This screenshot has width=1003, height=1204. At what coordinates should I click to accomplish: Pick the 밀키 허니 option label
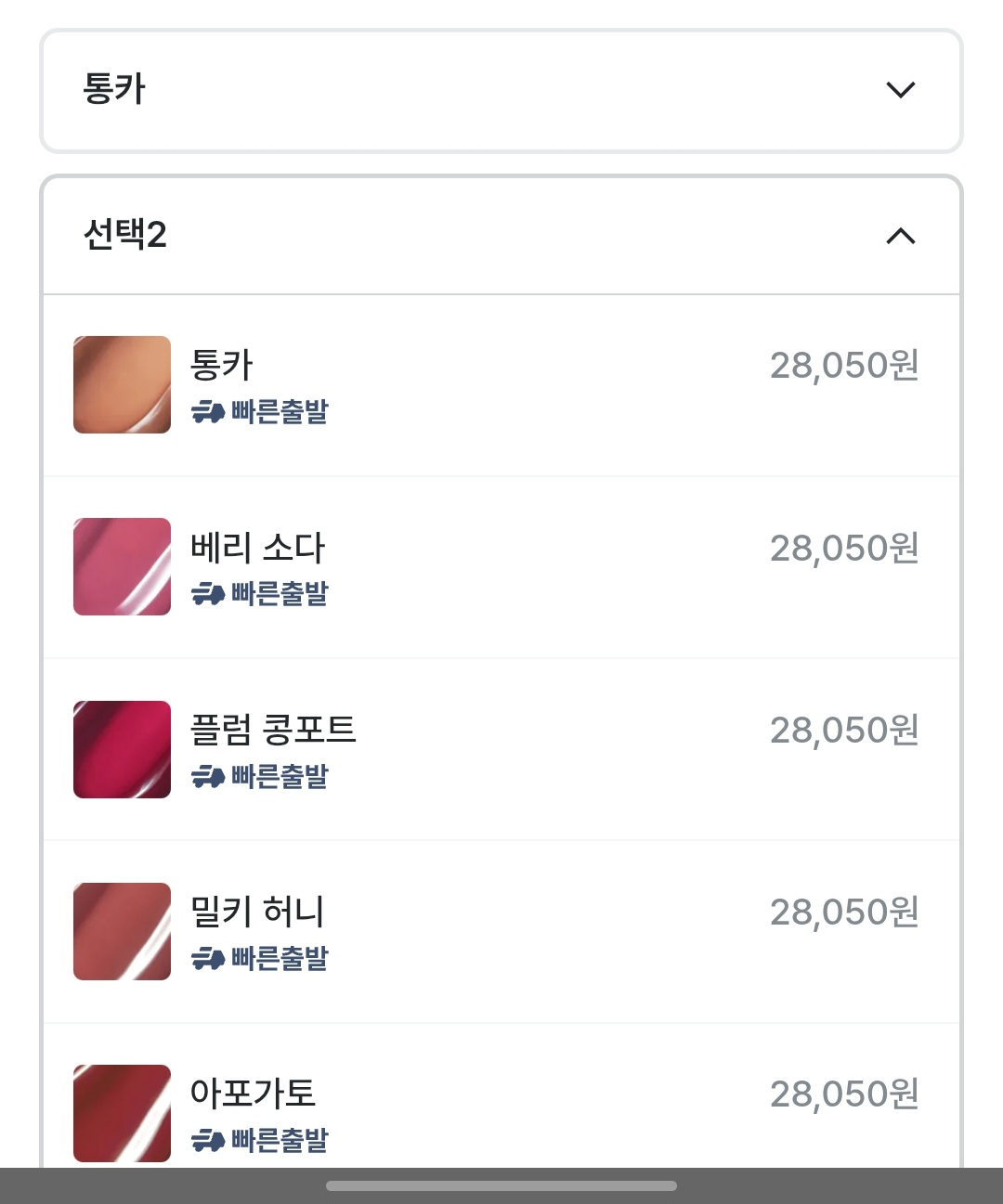(x=257, y=912)
